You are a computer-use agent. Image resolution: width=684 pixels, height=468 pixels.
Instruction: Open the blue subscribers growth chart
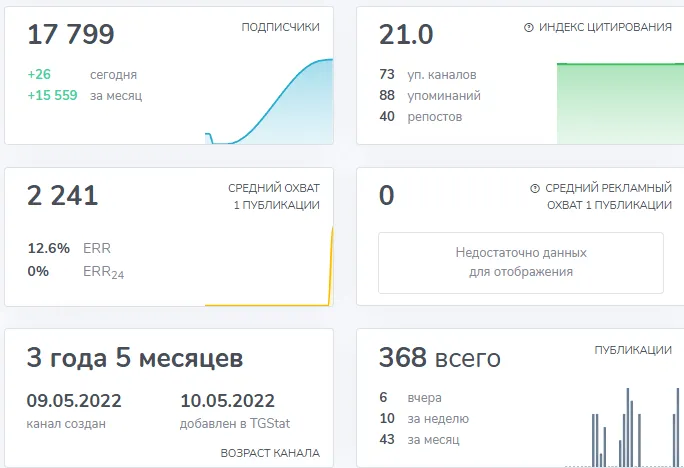click(x=269, y=101)
